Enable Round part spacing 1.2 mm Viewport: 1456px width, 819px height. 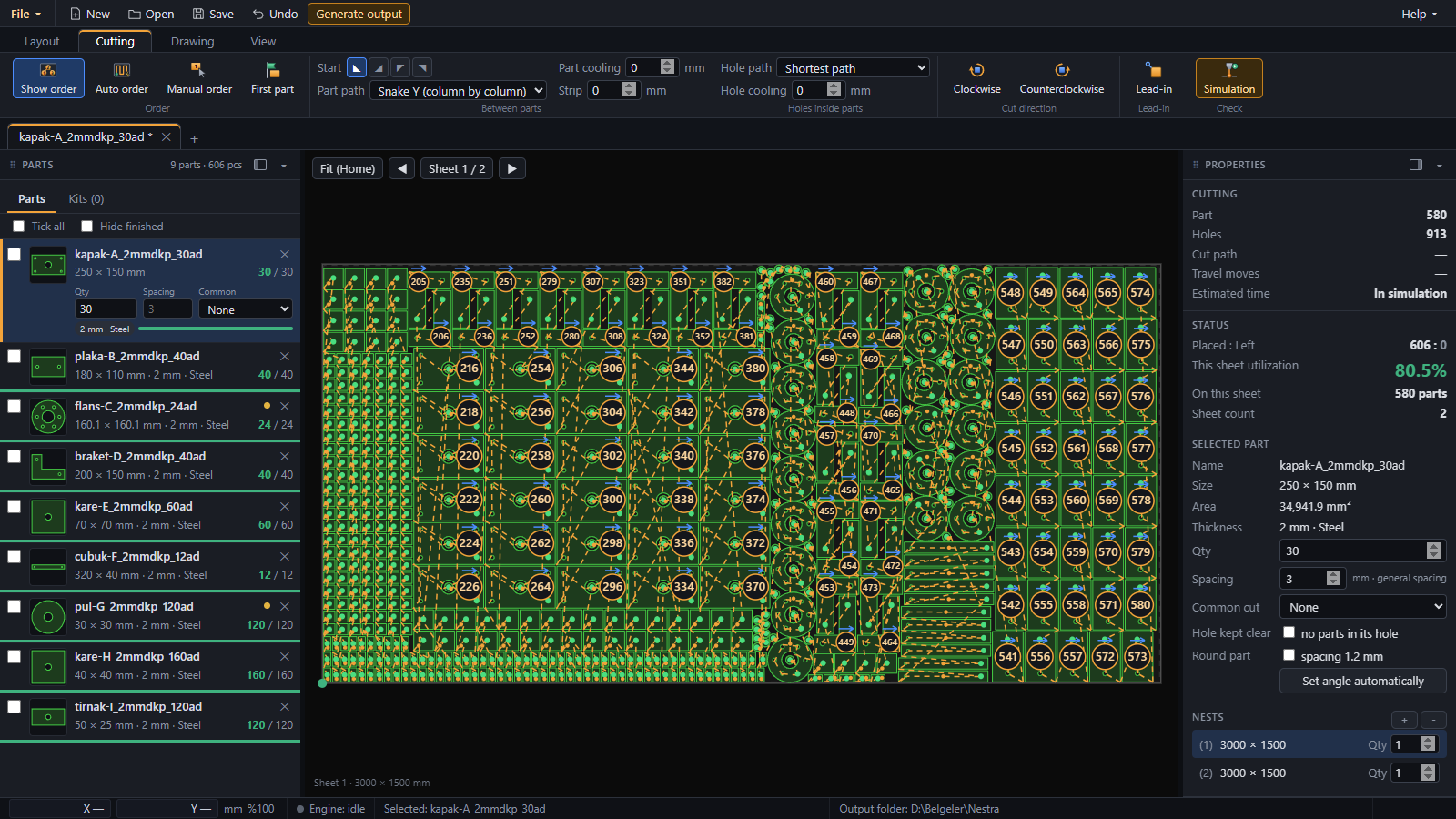pyautogui.click(x=1289, y=655)
